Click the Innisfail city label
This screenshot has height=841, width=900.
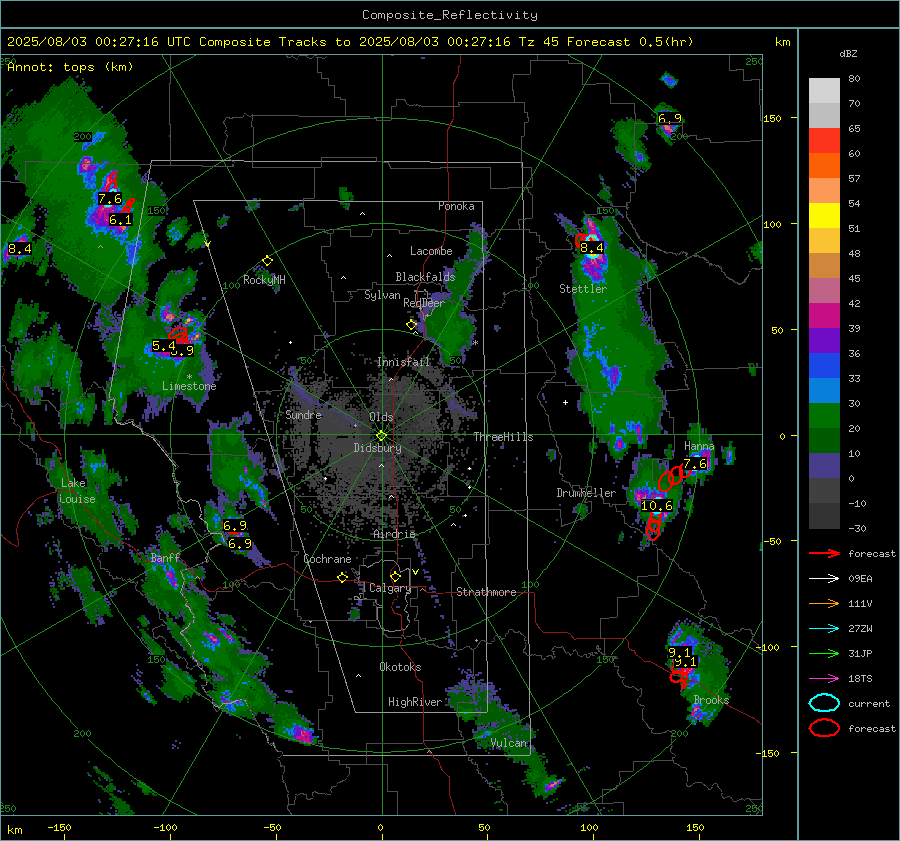coord(403,362)
